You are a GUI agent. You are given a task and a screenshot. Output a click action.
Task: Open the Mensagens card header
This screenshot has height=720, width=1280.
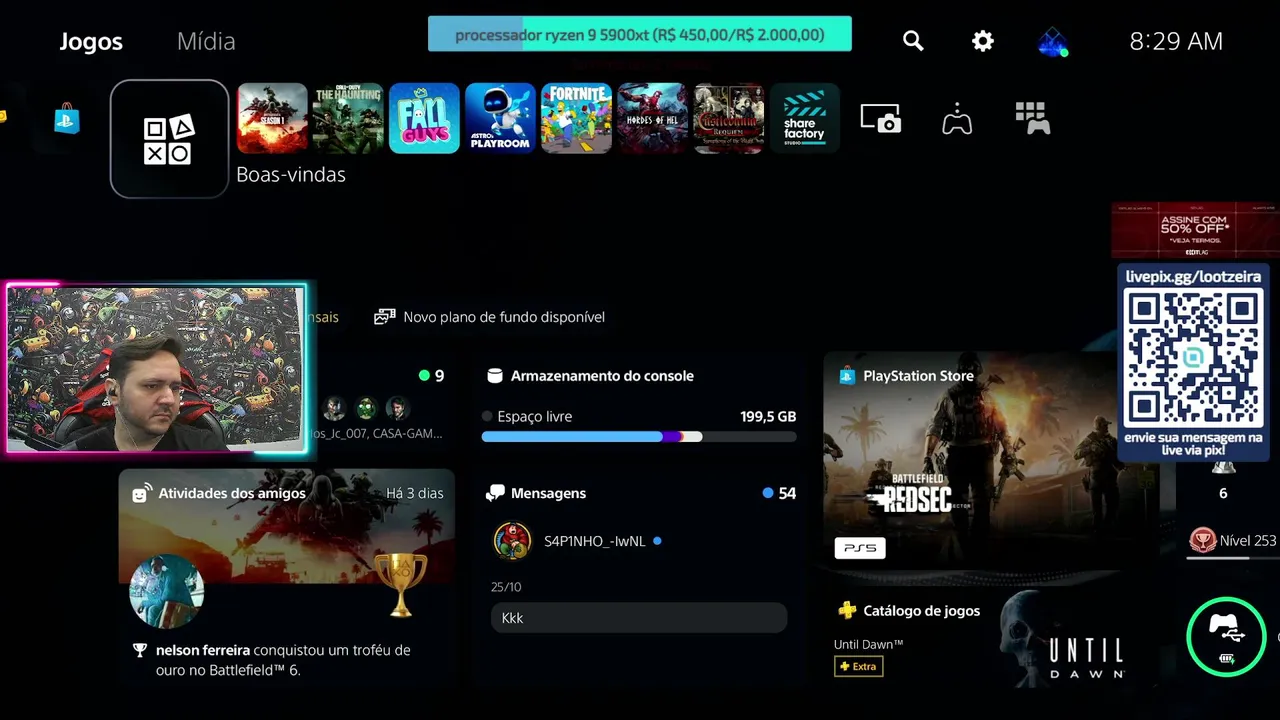click(x=639, y=493)
